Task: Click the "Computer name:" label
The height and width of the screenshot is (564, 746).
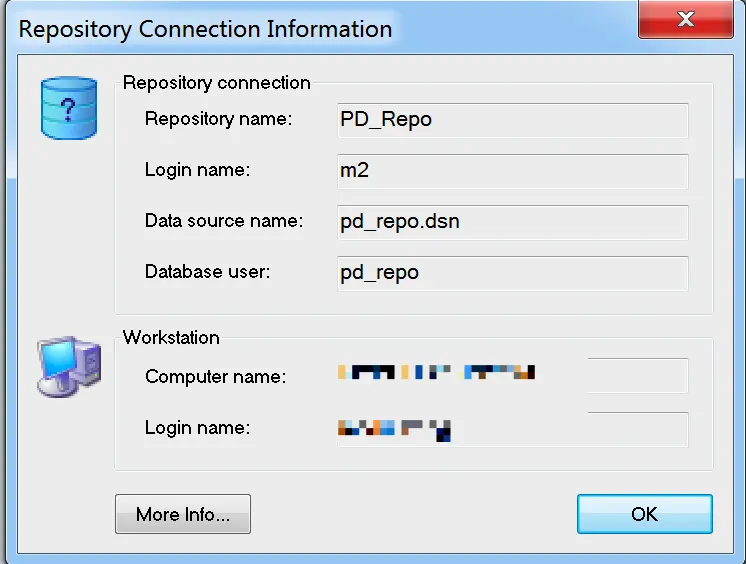Action: pyautogui.click(x=216, y=377)
